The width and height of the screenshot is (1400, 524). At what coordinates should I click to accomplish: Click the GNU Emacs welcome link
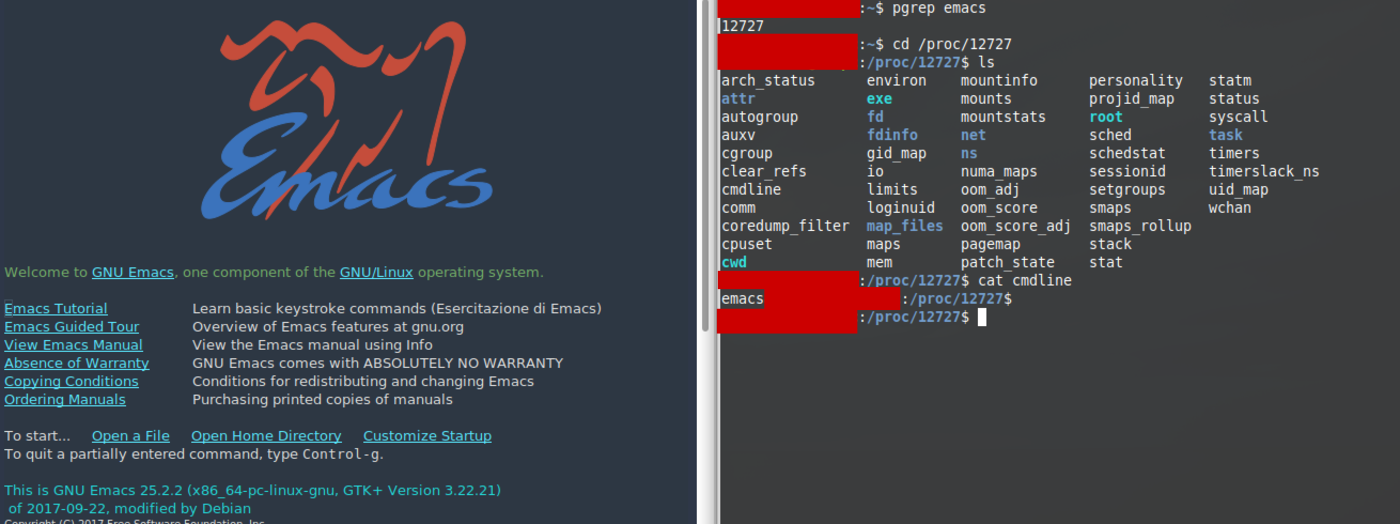pos(133,272)
